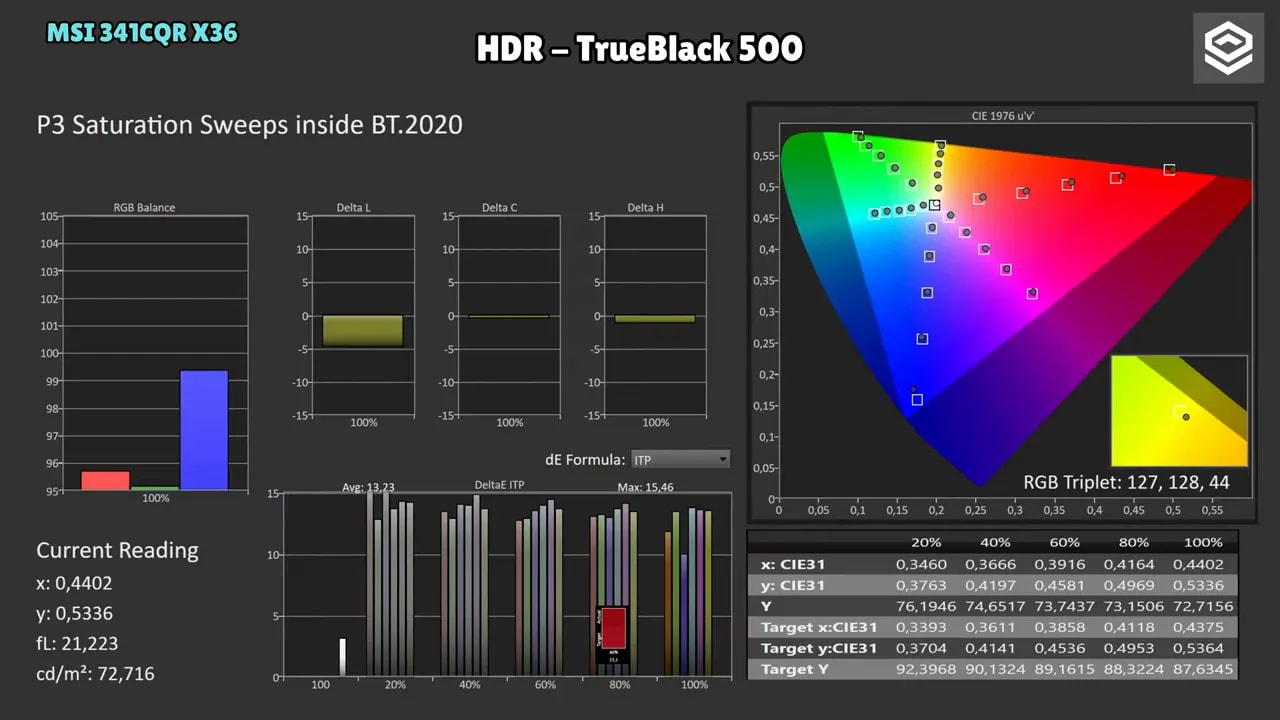Click the 'Max: 15,46' label

pos(645,488)
